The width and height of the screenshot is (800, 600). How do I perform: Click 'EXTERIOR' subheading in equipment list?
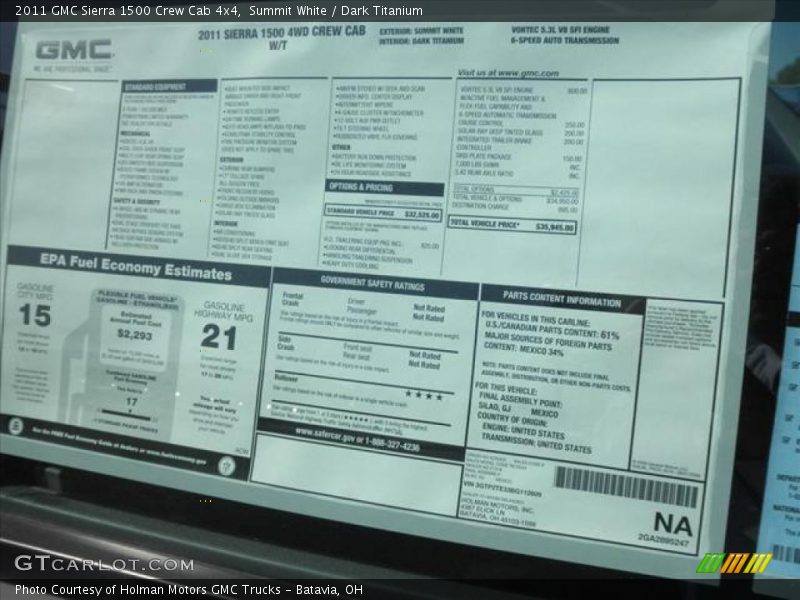point(231,160)
